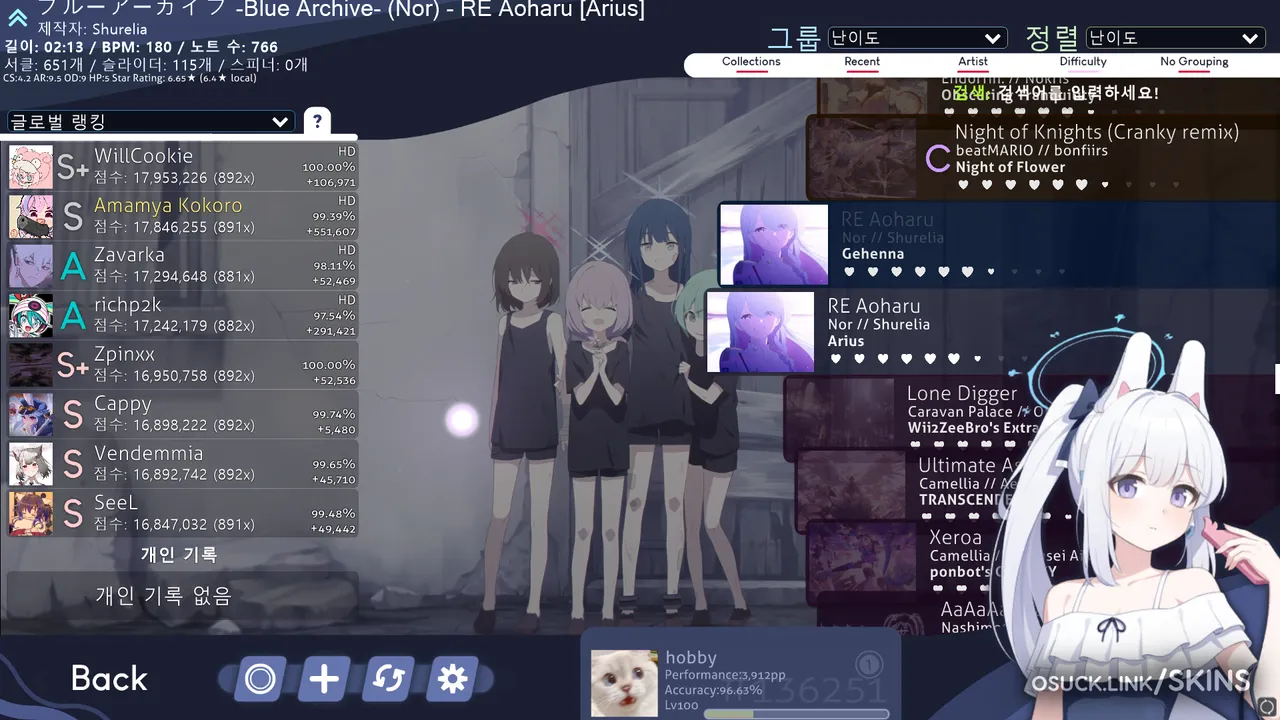Click WillCookie's avatar
The image size is (1280, 720).
pos(31,167)
